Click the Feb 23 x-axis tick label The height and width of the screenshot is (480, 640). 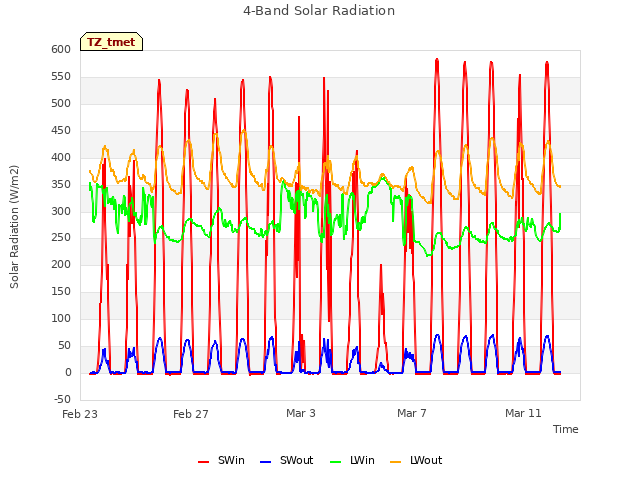tap(80, 414)
